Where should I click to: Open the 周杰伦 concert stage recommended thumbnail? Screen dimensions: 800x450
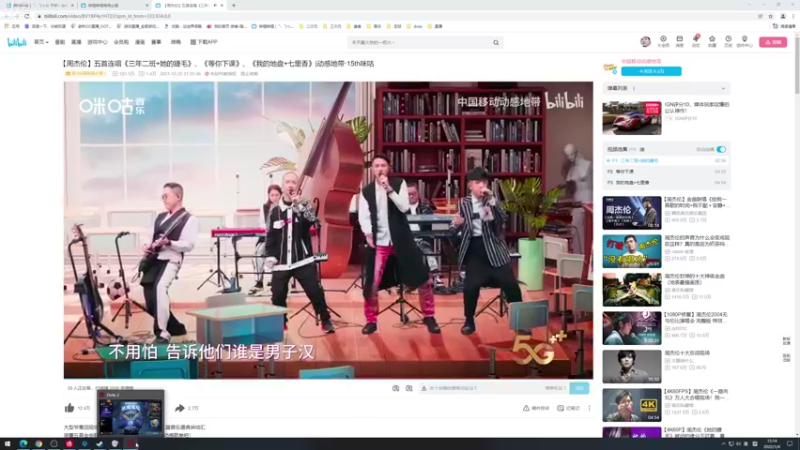click(x=632, y=213)
